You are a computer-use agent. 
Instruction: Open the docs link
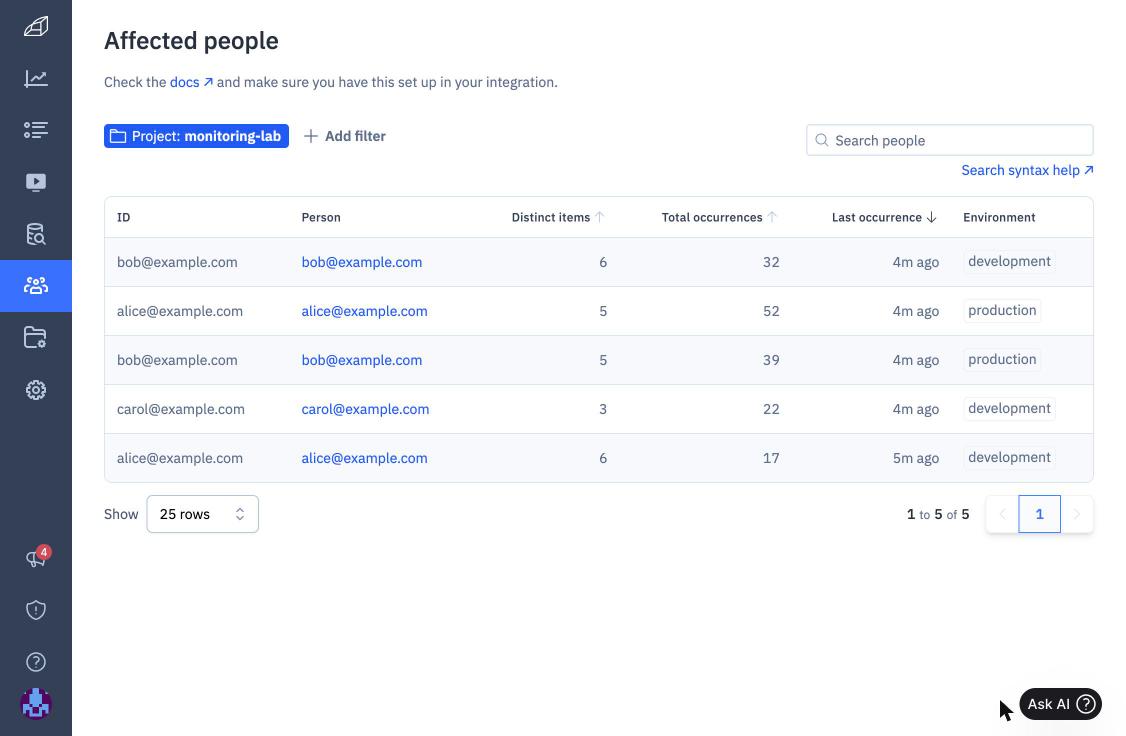point(191,82)
